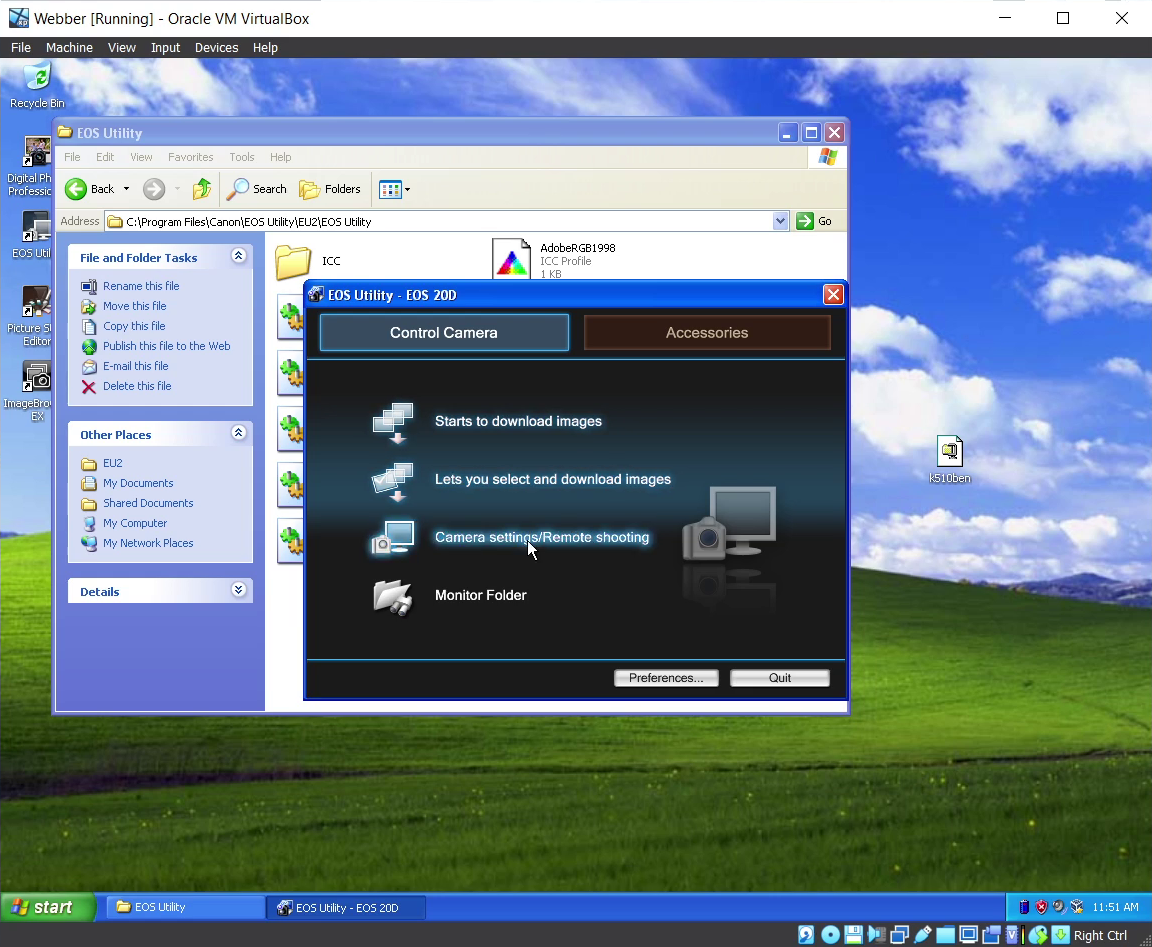
Task: Click the Rename this file link
Action: [141, 286]
